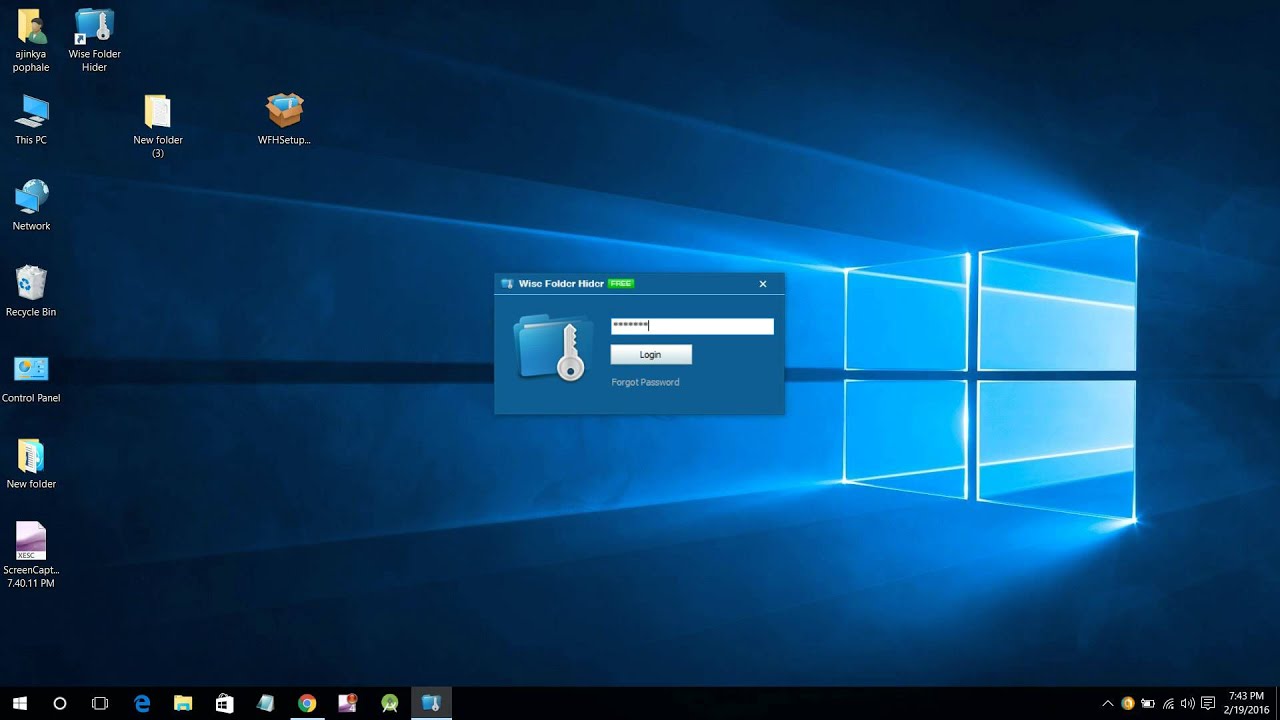1280x720 pixels.
Task: Open the Android Studio taskbar icon
Action: (x=390, y=703)
